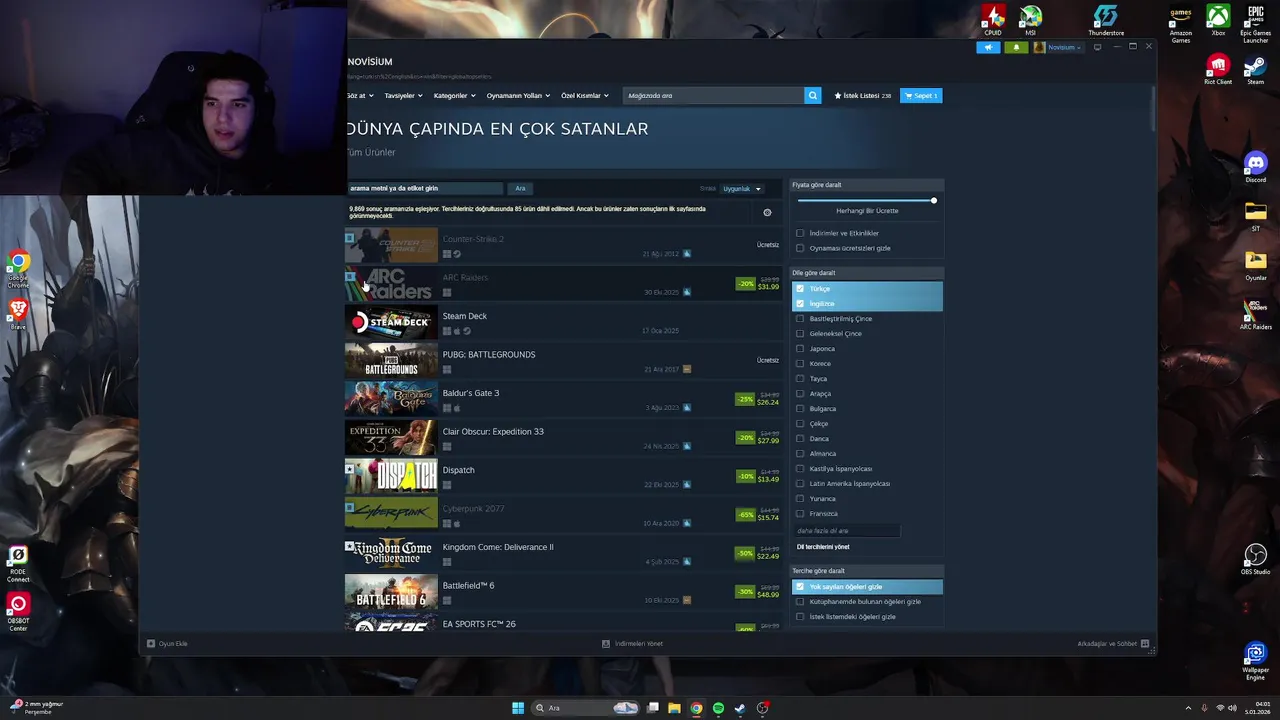Check the Almanca language filter
This screenshot has width=1280, height=720.
point(800,454)
